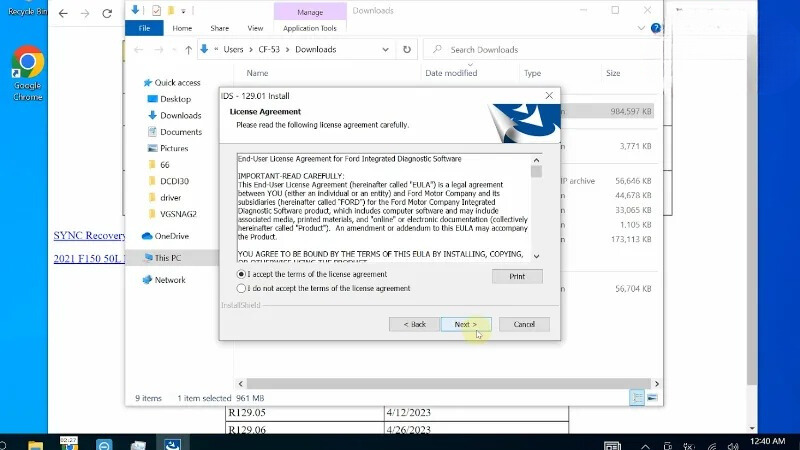The width and height of the screenshot is (800, 450).
Task: Open the Share ribbon tab
Action: coord(219,28)
